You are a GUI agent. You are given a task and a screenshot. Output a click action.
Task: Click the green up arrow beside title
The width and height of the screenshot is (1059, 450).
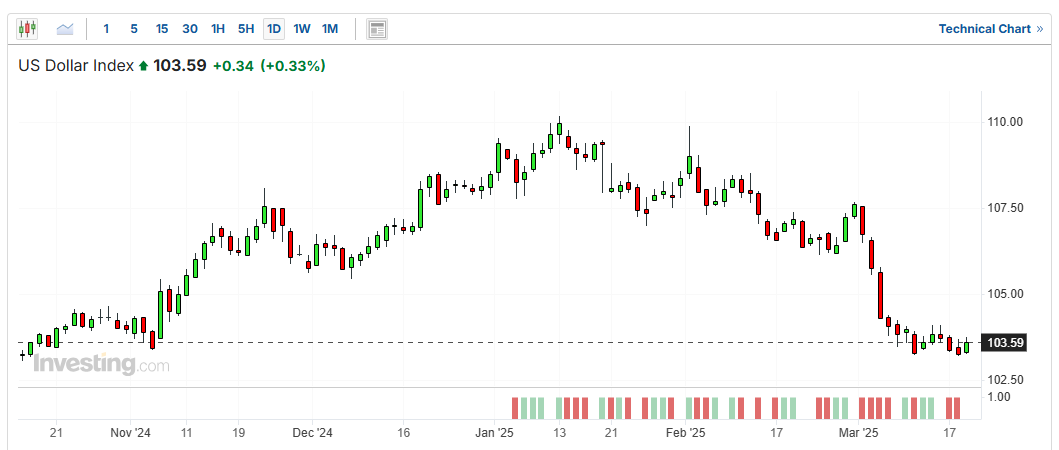(x=143, y=66)
